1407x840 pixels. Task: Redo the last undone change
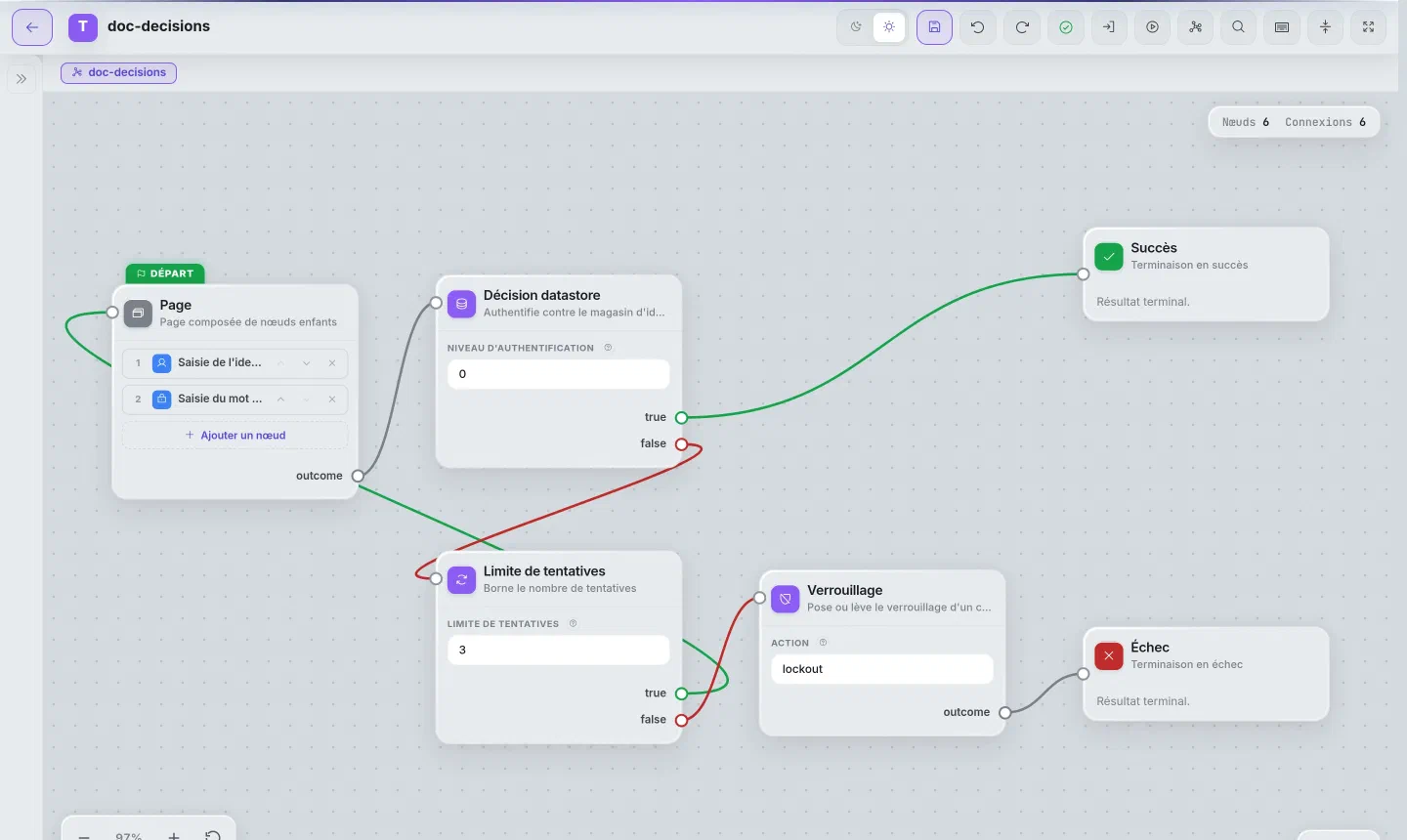click(x=1022, y=27)
